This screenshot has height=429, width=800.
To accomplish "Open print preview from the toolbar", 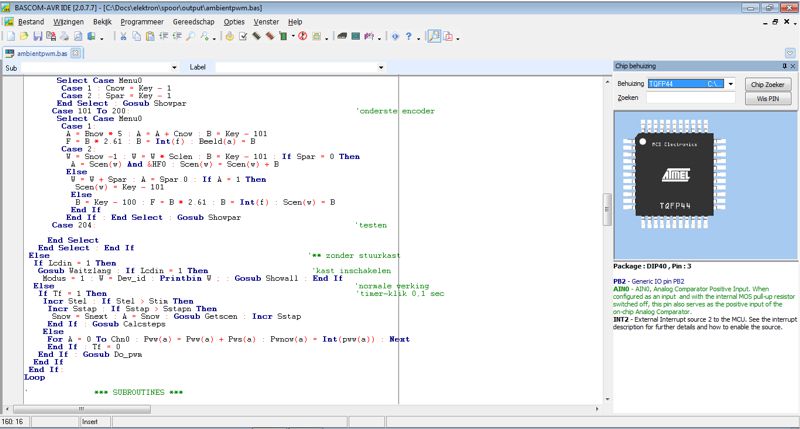I will [x=78, y=36].
